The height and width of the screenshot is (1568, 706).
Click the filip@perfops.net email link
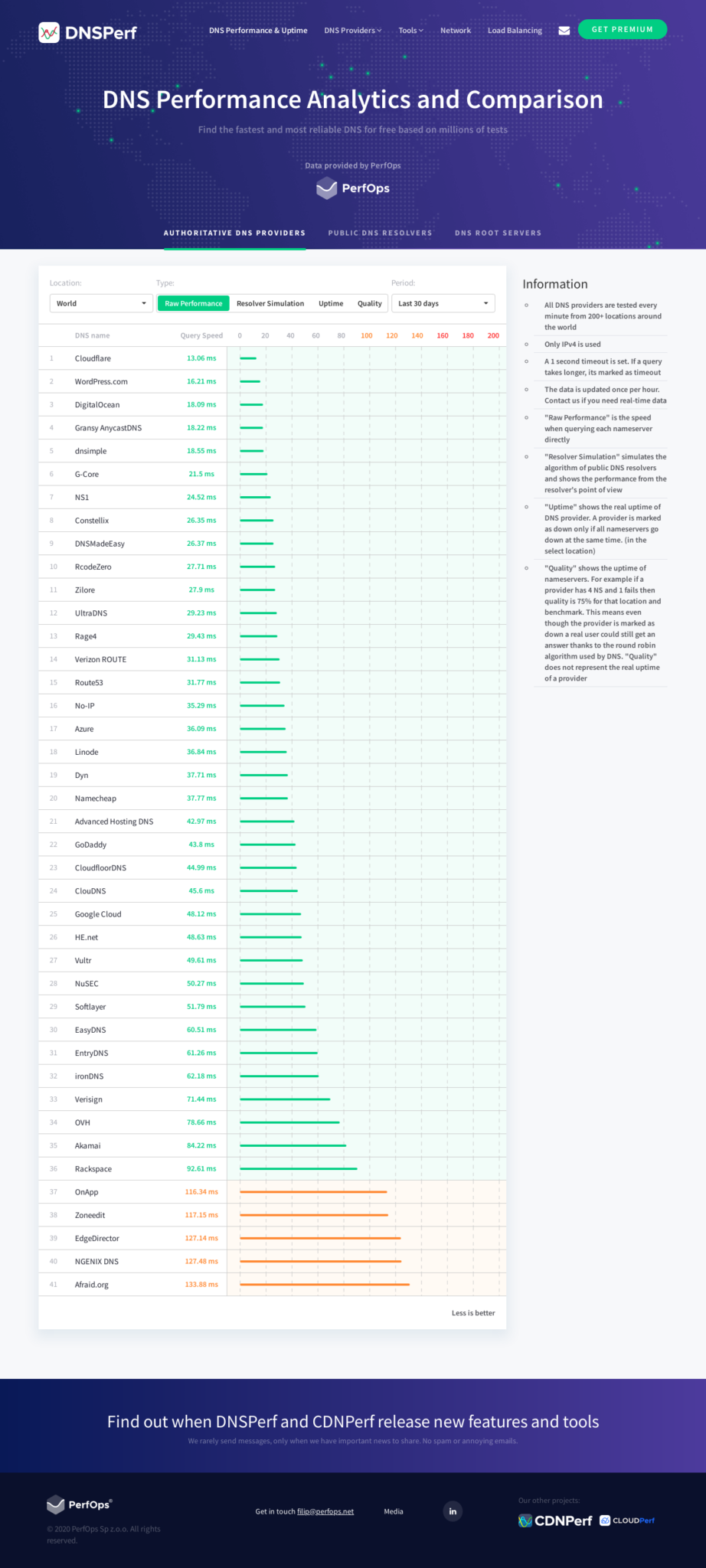(325, 1511)
